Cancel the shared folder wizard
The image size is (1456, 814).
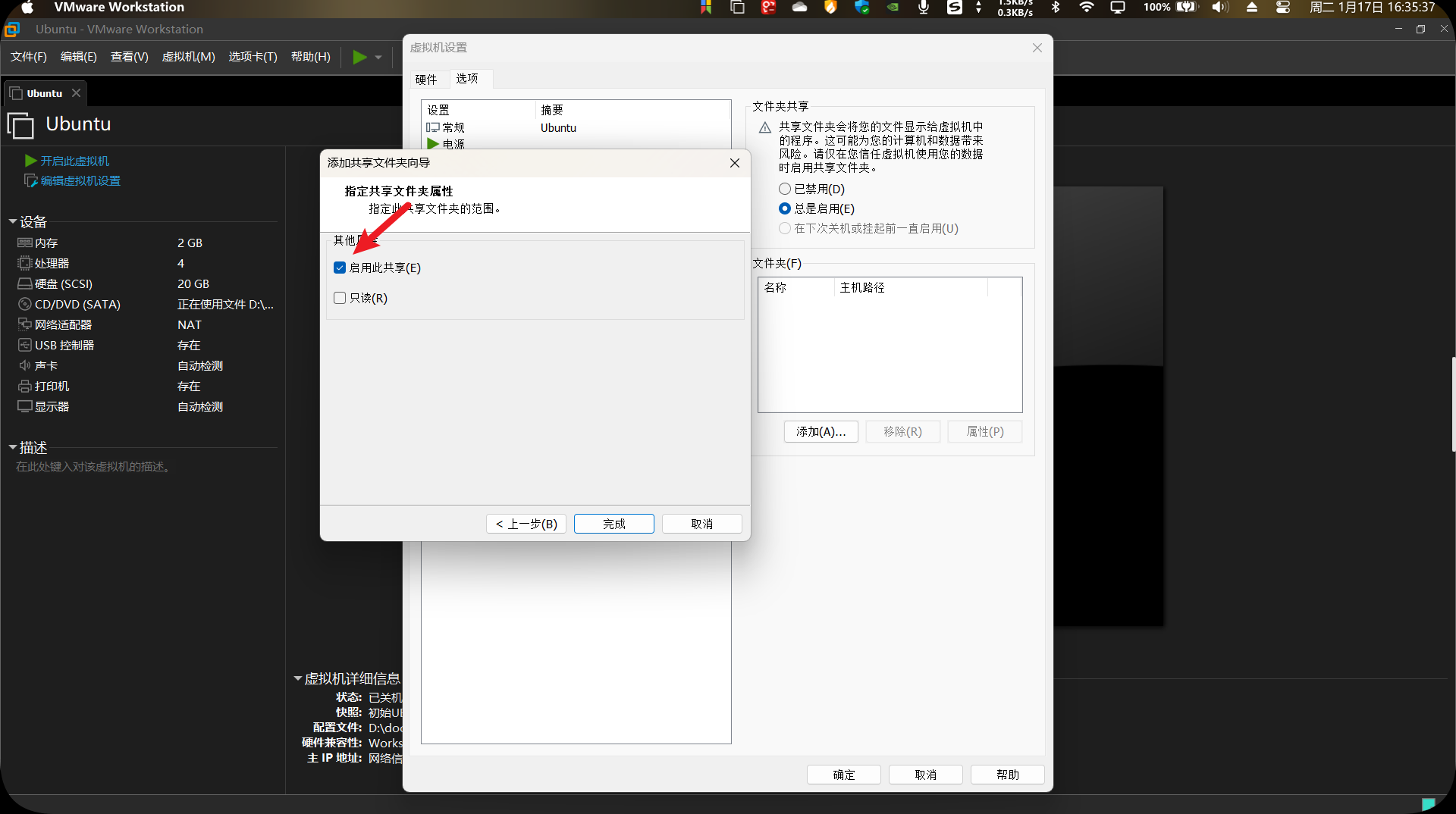[x=702, y=524]
